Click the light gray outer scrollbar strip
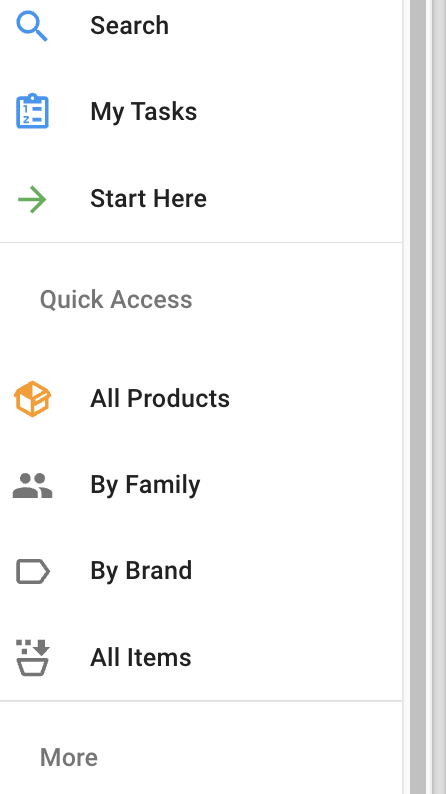This screenshot has height=794, width=446. 438,397
